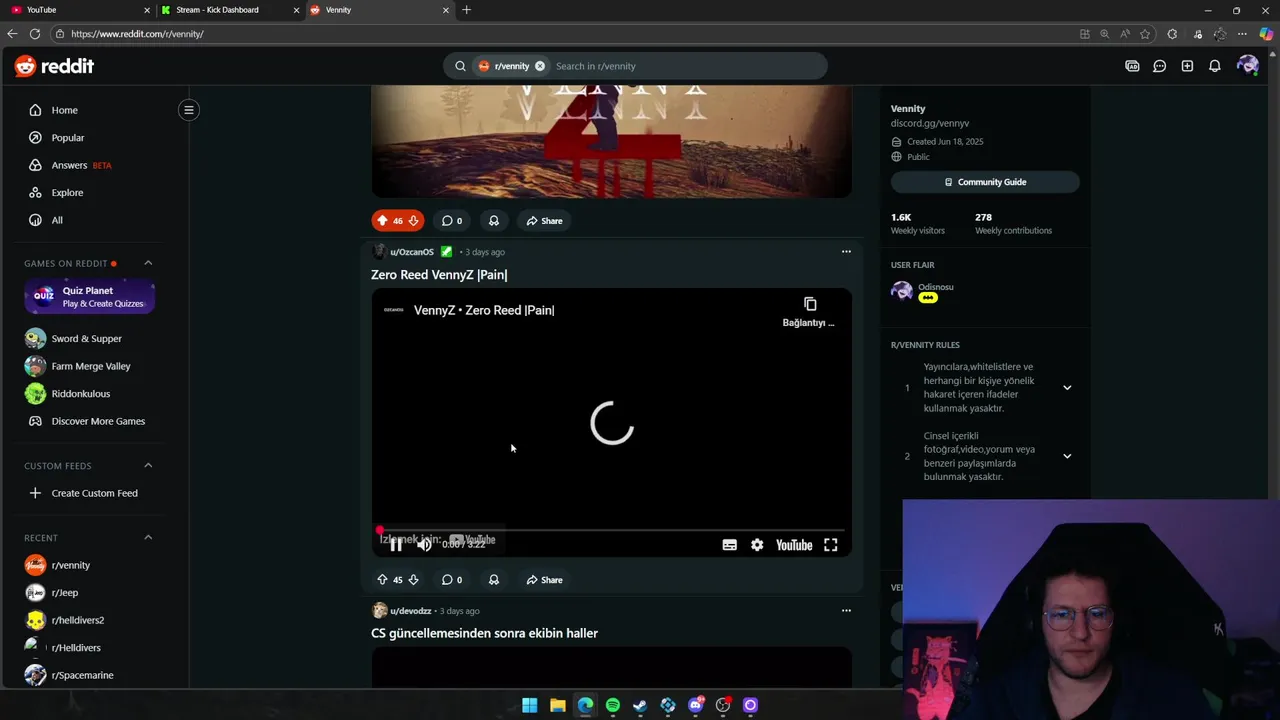Open the Reddit chat icon
Image resolution: width=1280 pixels, height=720 pixels.
pyautogui.click(x=1159, y=66)
